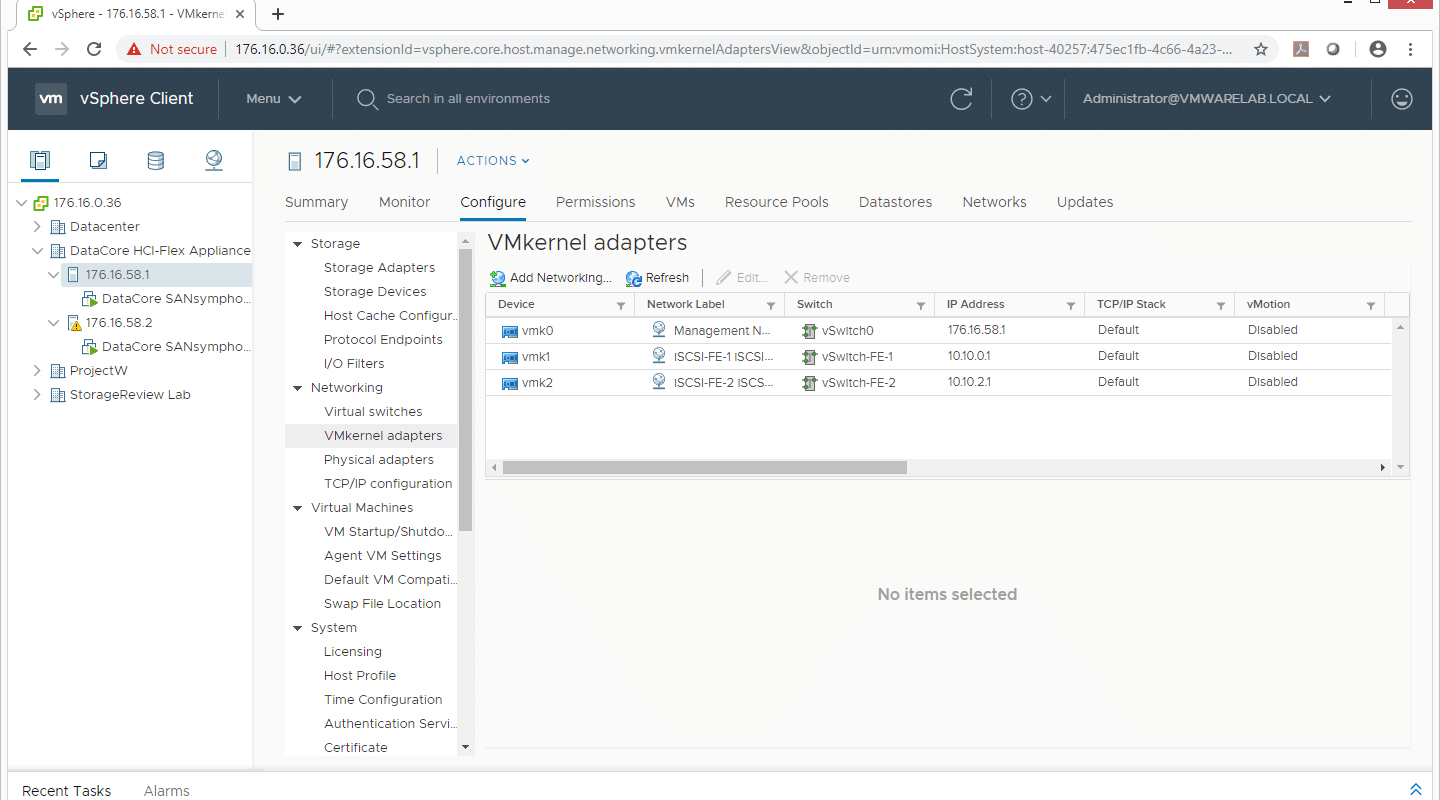
Task: Open Physical adapters settings
Action: tap(379, 460)
